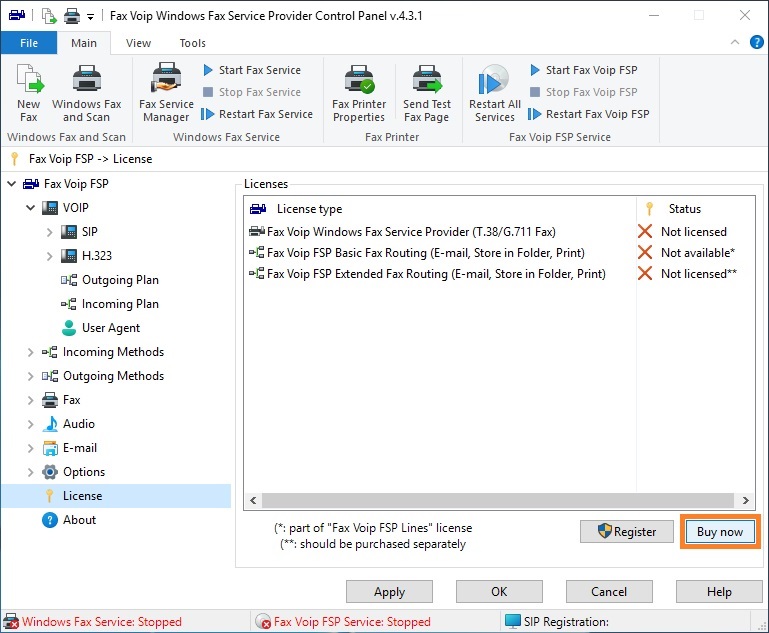This screenshot has width=769, height=633.
Task: Expand the Fax tree node
Action: [30, 400]
